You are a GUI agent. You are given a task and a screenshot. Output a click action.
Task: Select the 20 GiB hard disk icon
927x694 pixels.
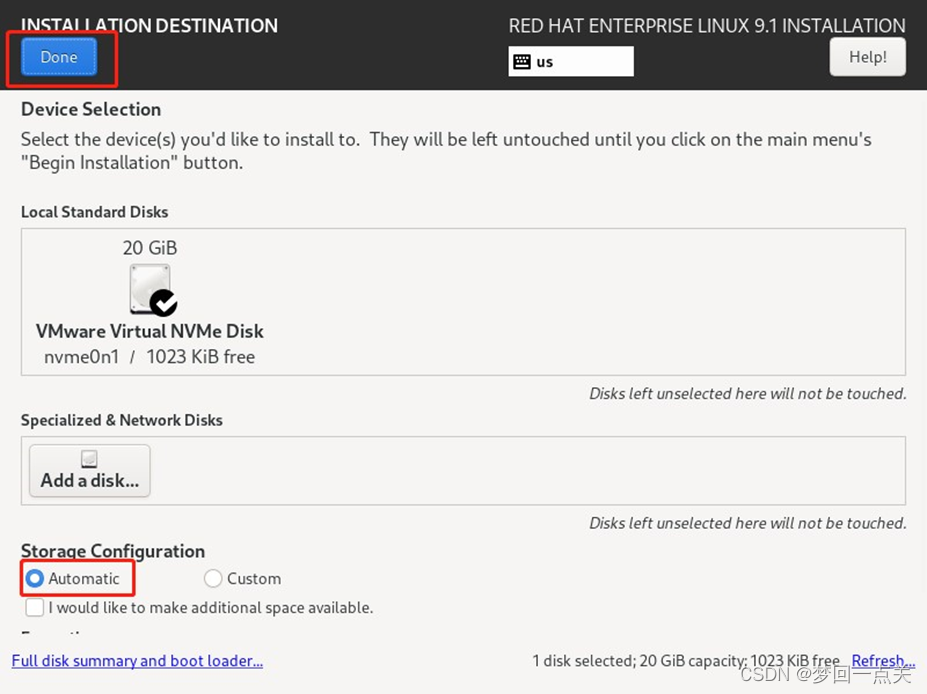[x=150, y=288]
